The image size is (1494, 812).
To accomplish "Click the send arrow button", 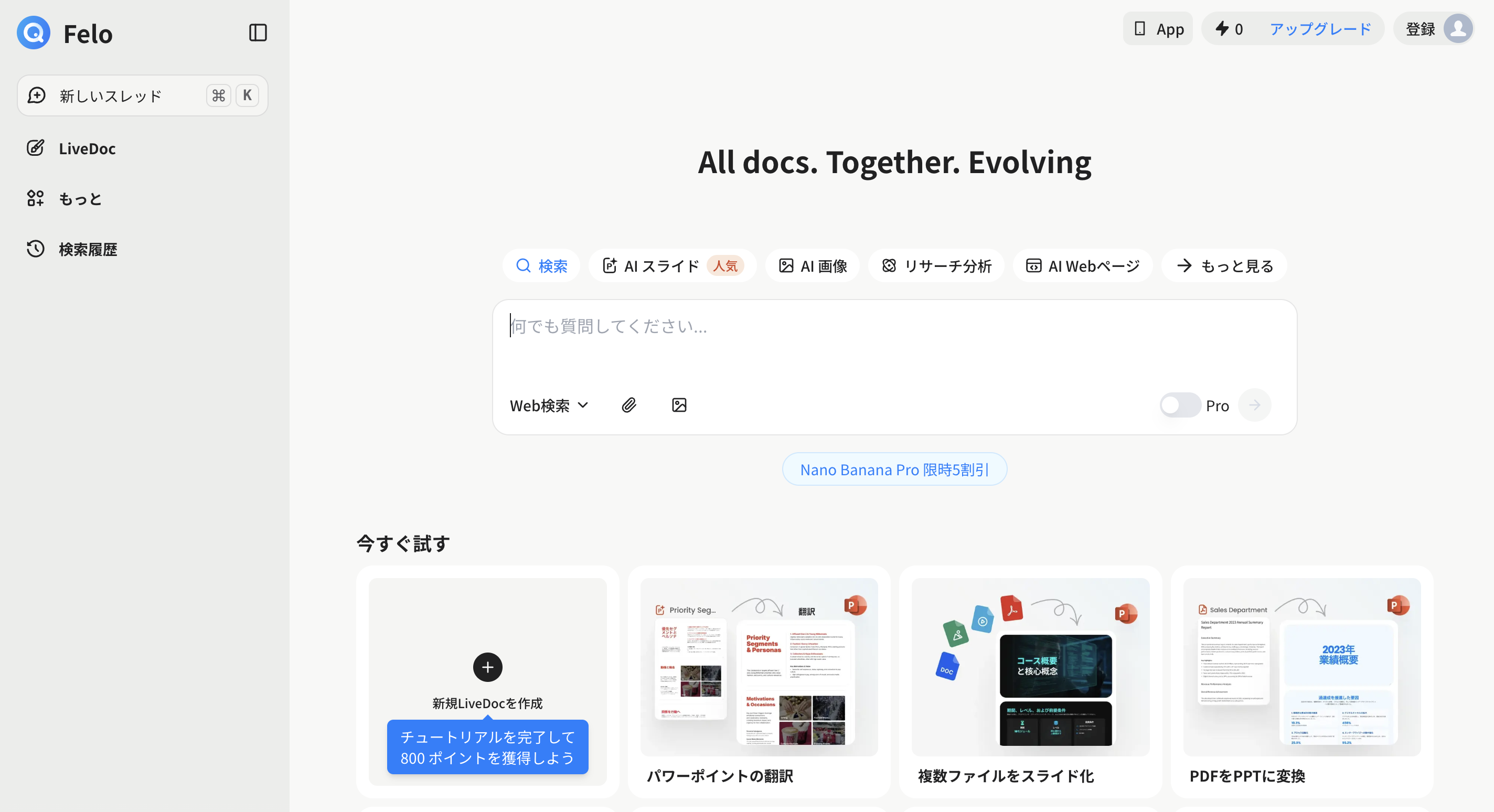I will point(1254,405).
